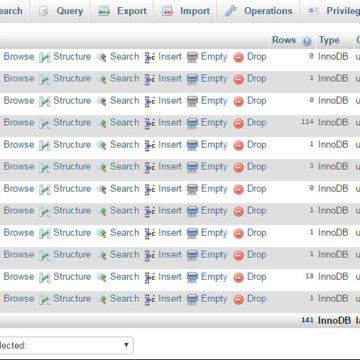Viewport: 360px width, 360px height.
Task: Click InnoDB type in the 18-rows row
Action: [x=333, y=277]
